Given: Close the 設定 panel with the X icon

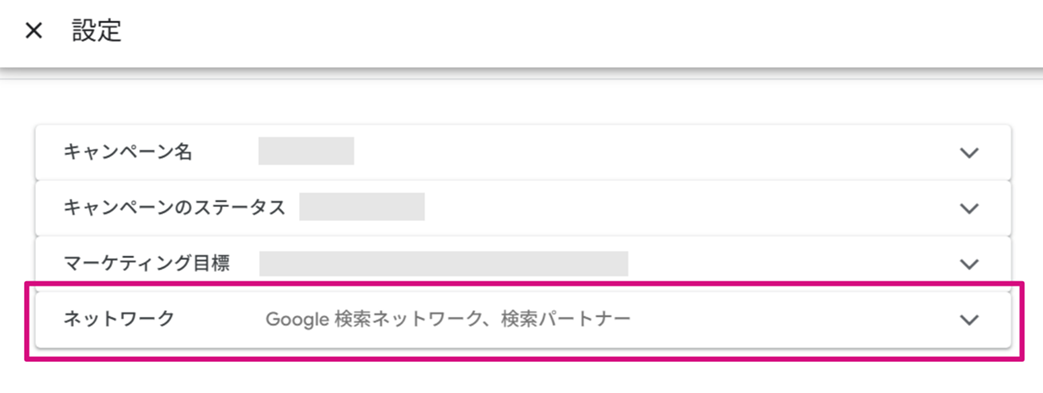Looking at the screenshot, I should [x=33, y=31].
